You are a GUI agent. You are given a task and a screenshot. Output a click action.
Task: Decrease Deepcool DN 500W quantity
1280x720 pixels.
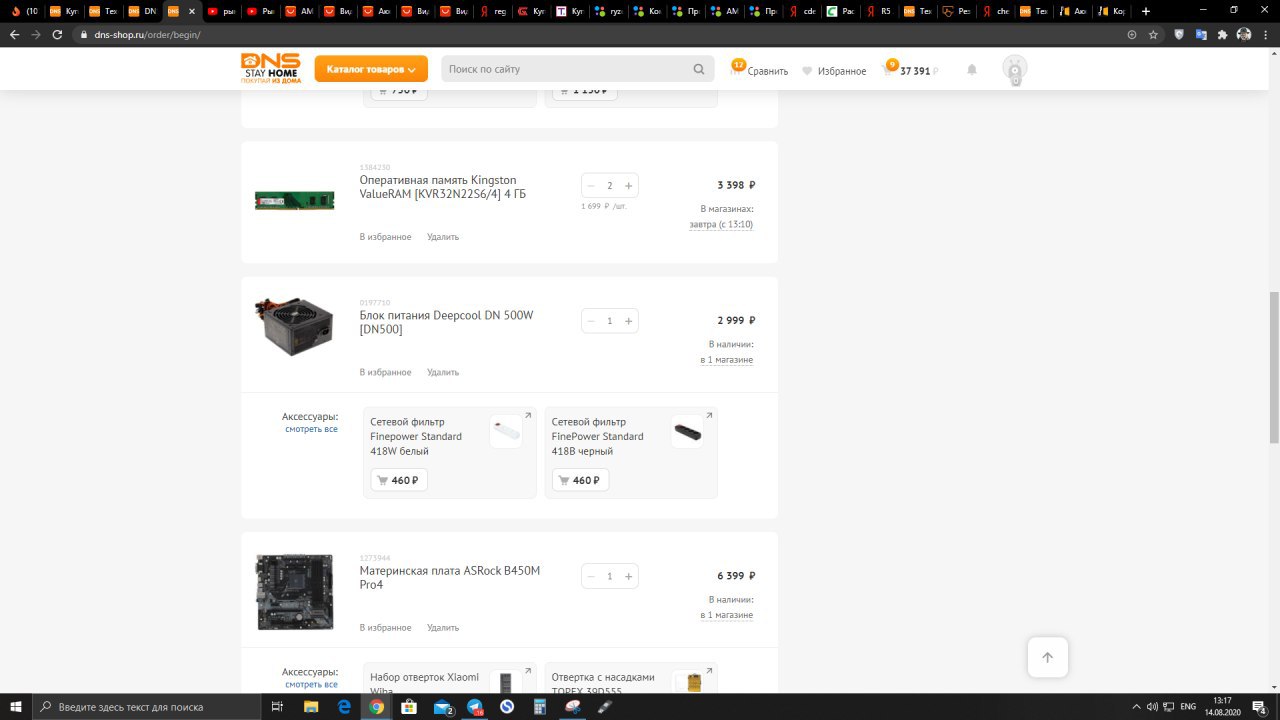[x=591, y=321]
